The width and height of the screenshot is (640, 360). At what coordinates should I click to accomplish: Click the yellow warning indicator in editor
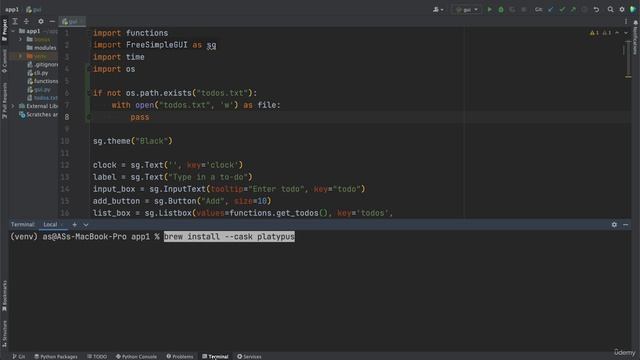[594, 33]
